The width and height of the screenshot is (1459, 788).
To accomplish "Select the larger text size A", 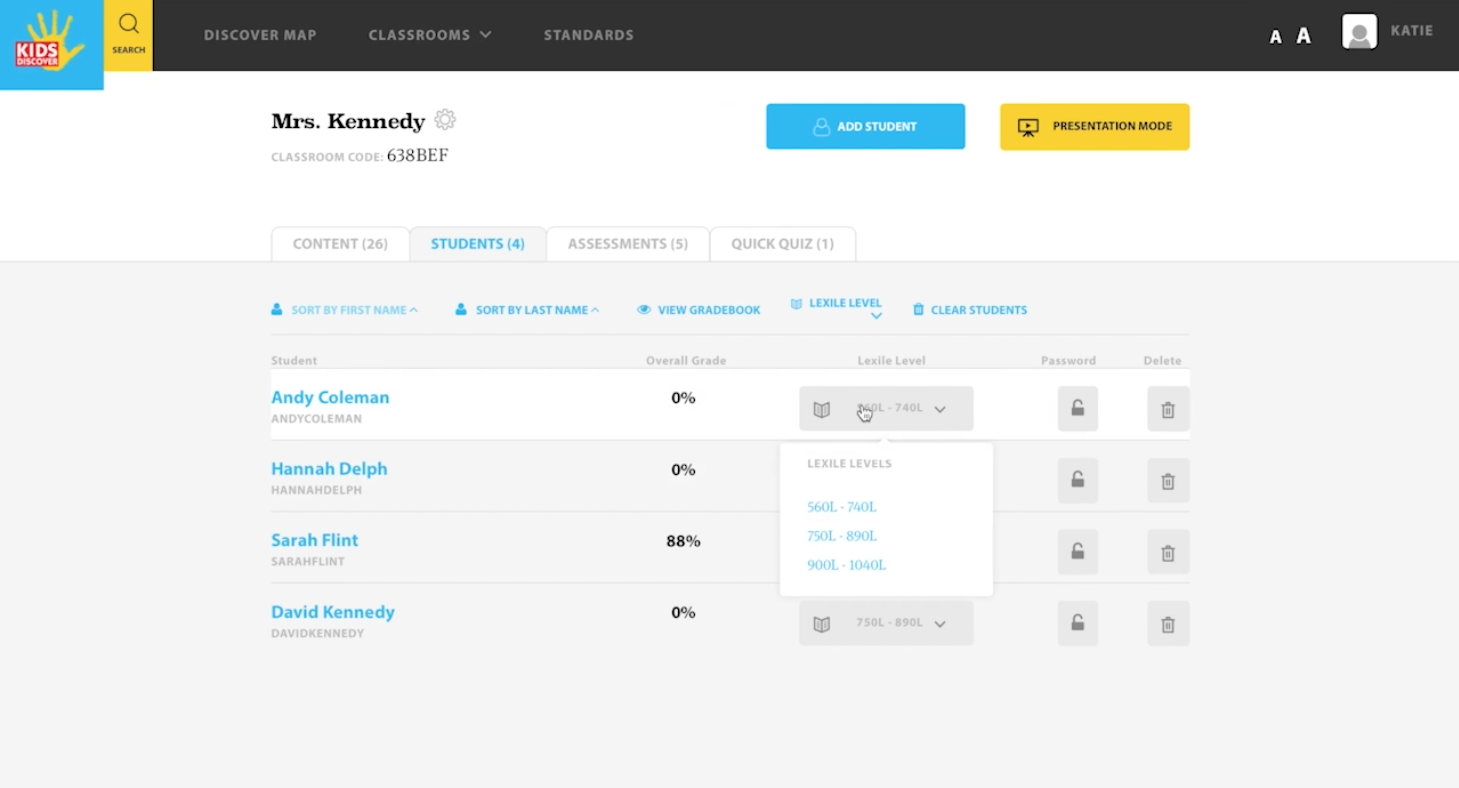I will [x=1303, y=36].
